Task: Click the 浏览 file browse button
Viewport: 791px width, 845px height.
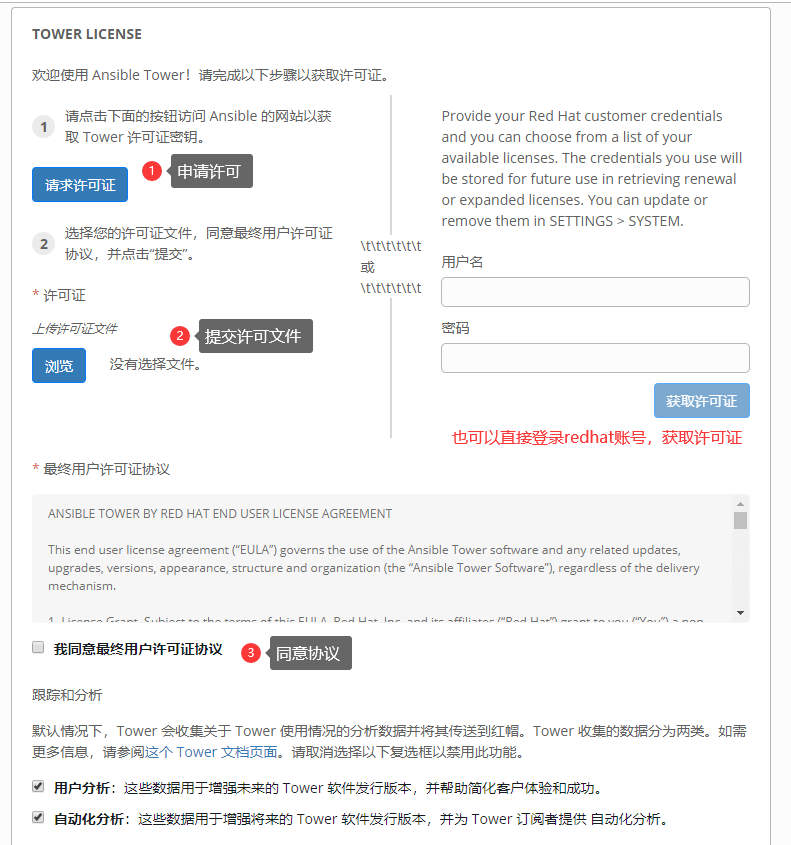Action: 59,366
